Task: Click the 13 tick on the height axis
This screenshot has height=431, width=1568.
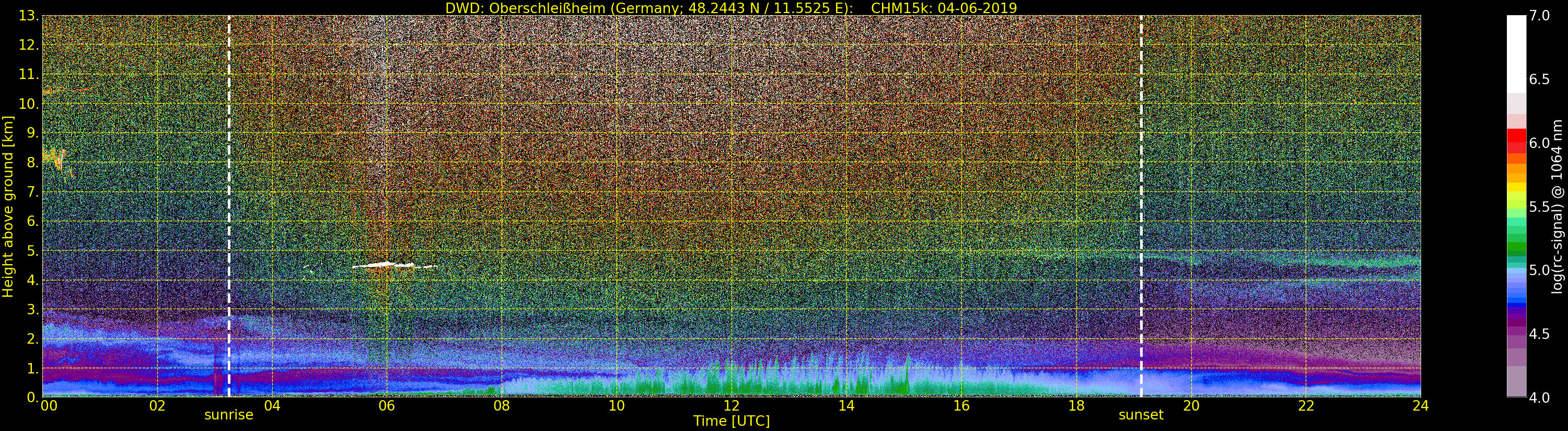Action: click(28, 16)
